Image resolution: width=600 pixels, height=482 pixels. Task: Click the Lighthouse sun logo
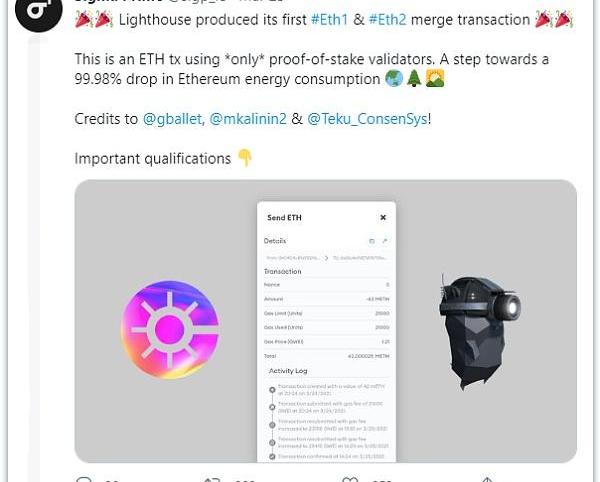170,329
